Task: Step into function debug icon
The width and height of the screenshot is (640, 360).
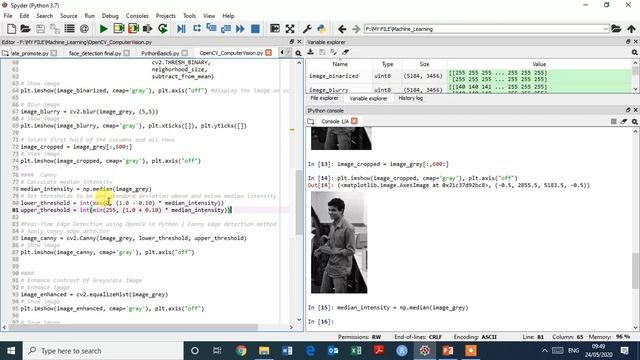Action: tap(211, 29)
